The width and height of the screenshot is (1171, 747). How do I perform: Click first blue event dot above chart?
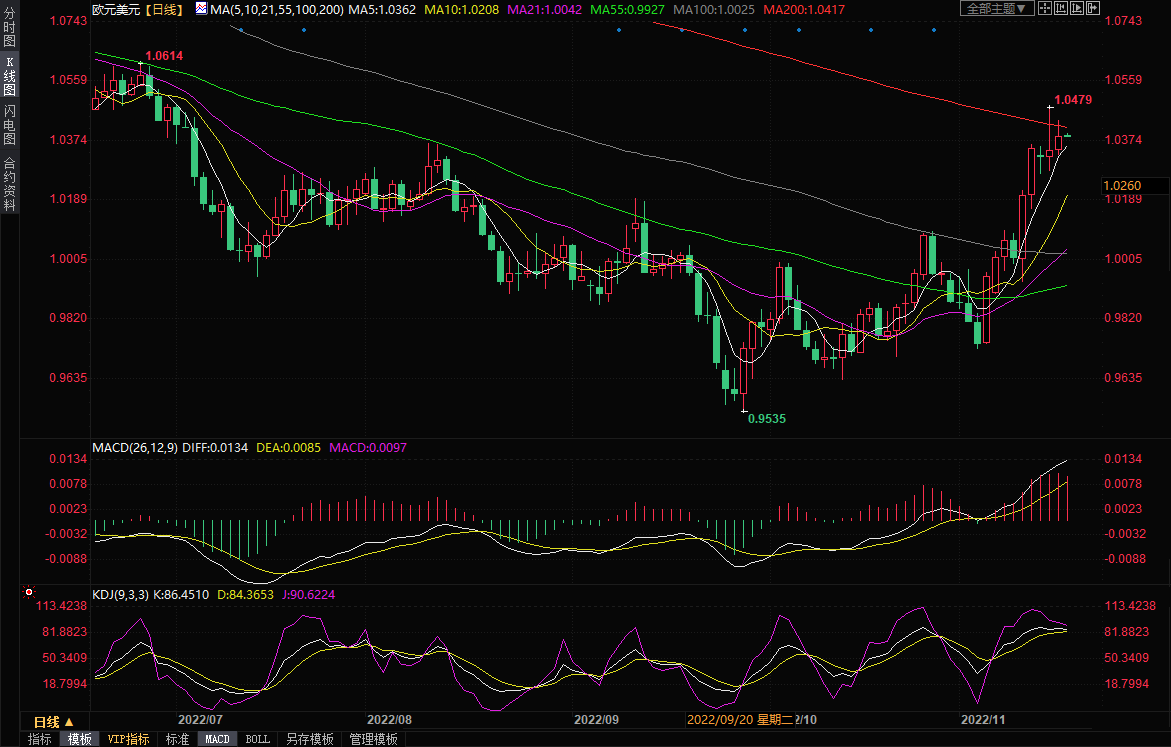pyautogui.click(x=240, y=29)
